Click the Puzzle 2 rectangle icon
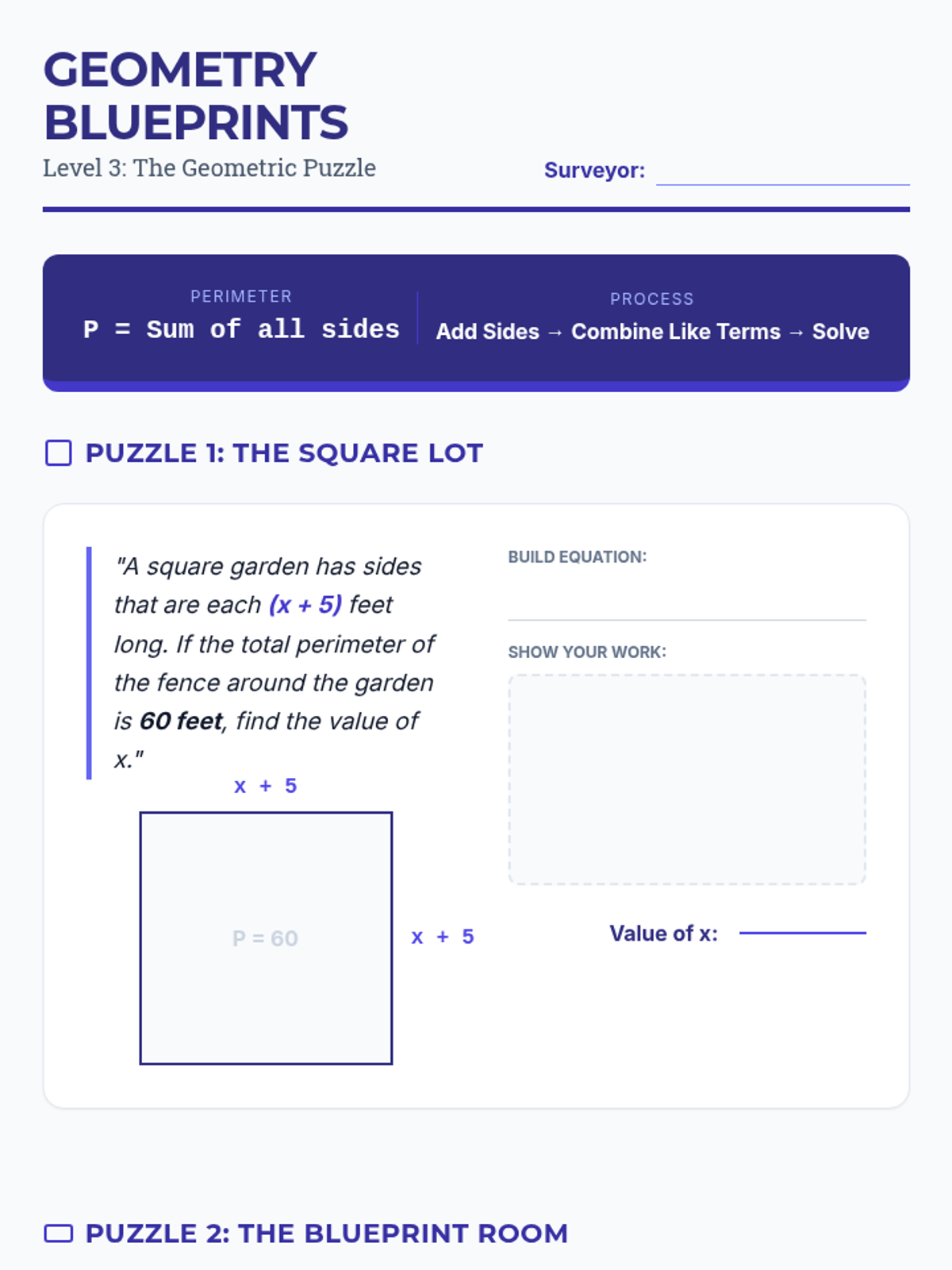Image resolution: width=952 pixels, height=1270 pixels. (x=59, y=1233)
